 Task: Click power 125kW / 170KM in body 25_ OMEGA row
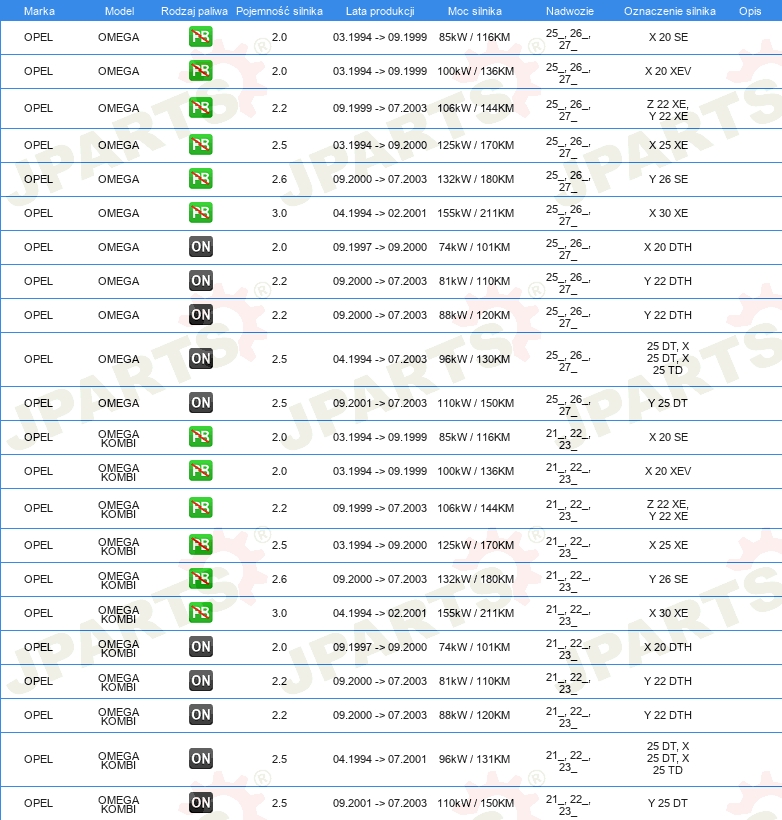(x=475, y=145)
